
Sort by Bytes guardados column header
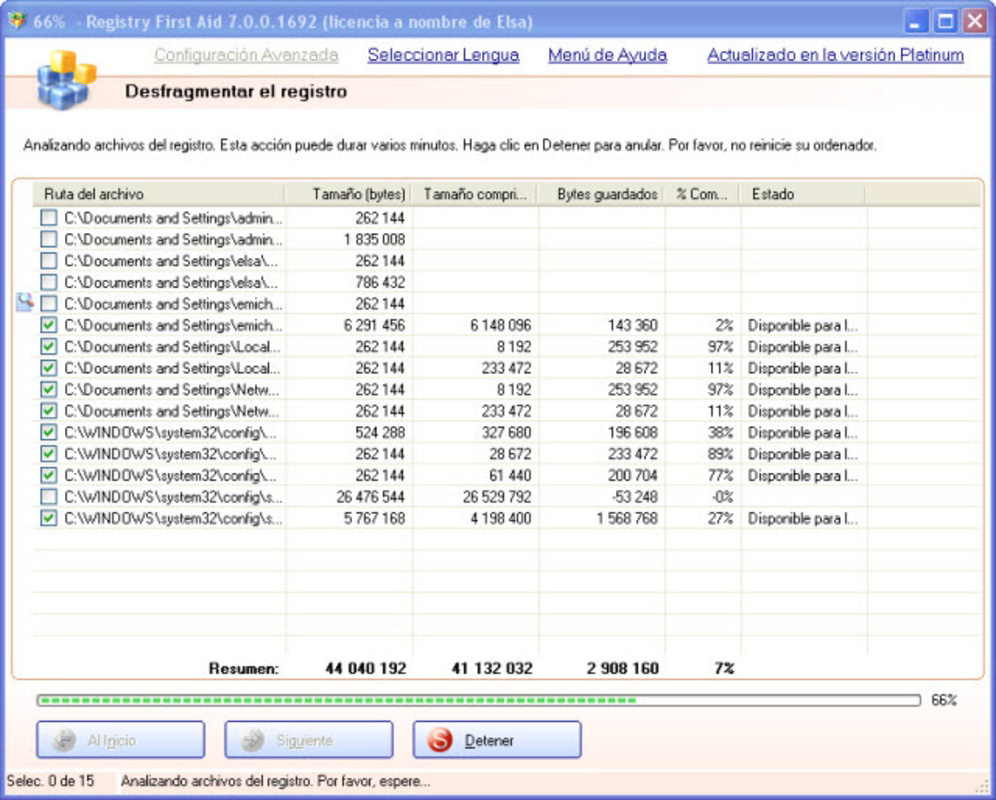tap(601, 194)
